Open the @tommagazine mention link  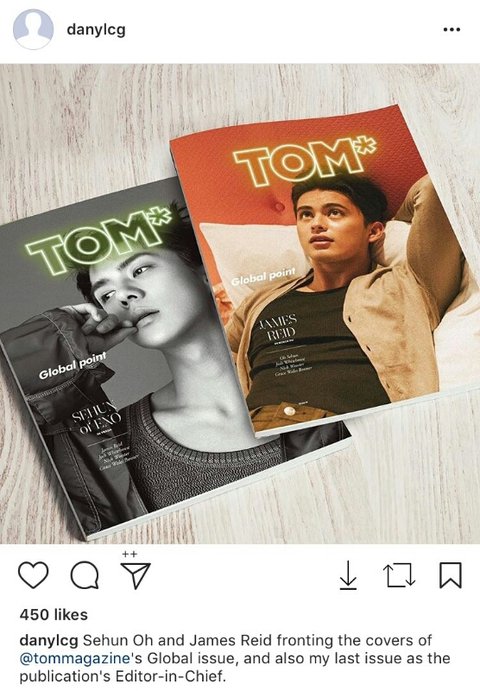click(x=75, y=658)
